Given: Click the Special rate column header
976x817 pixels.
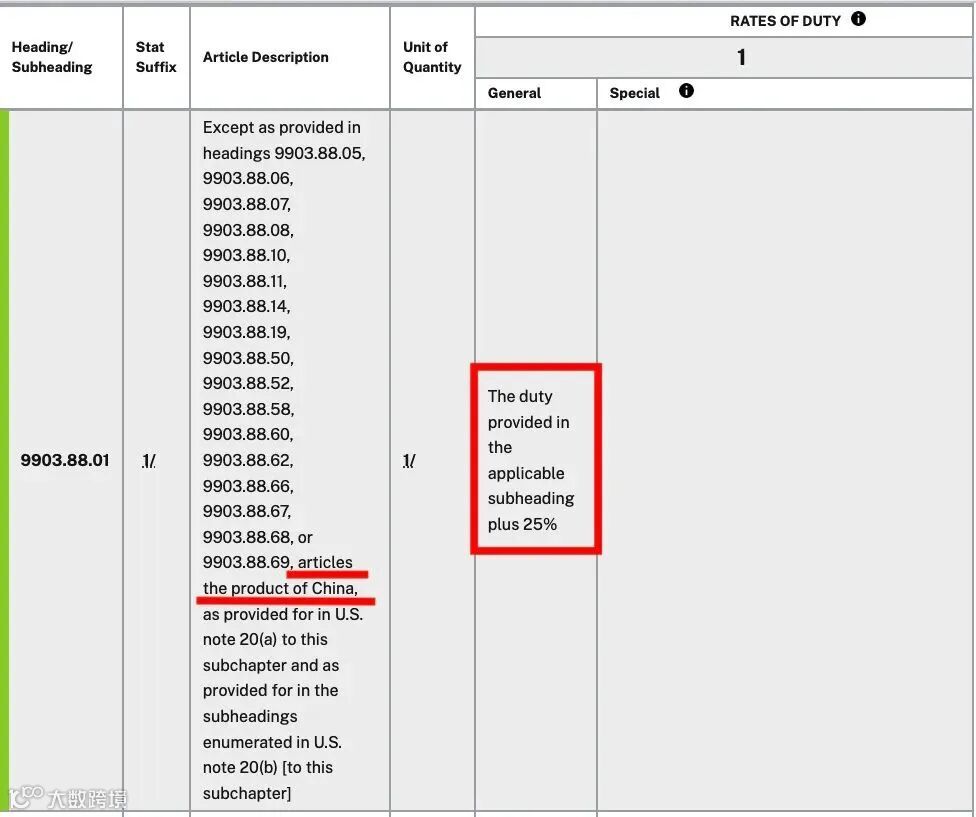Looking at the screenshot, I should pyautogui.click(x=634, y=93).
